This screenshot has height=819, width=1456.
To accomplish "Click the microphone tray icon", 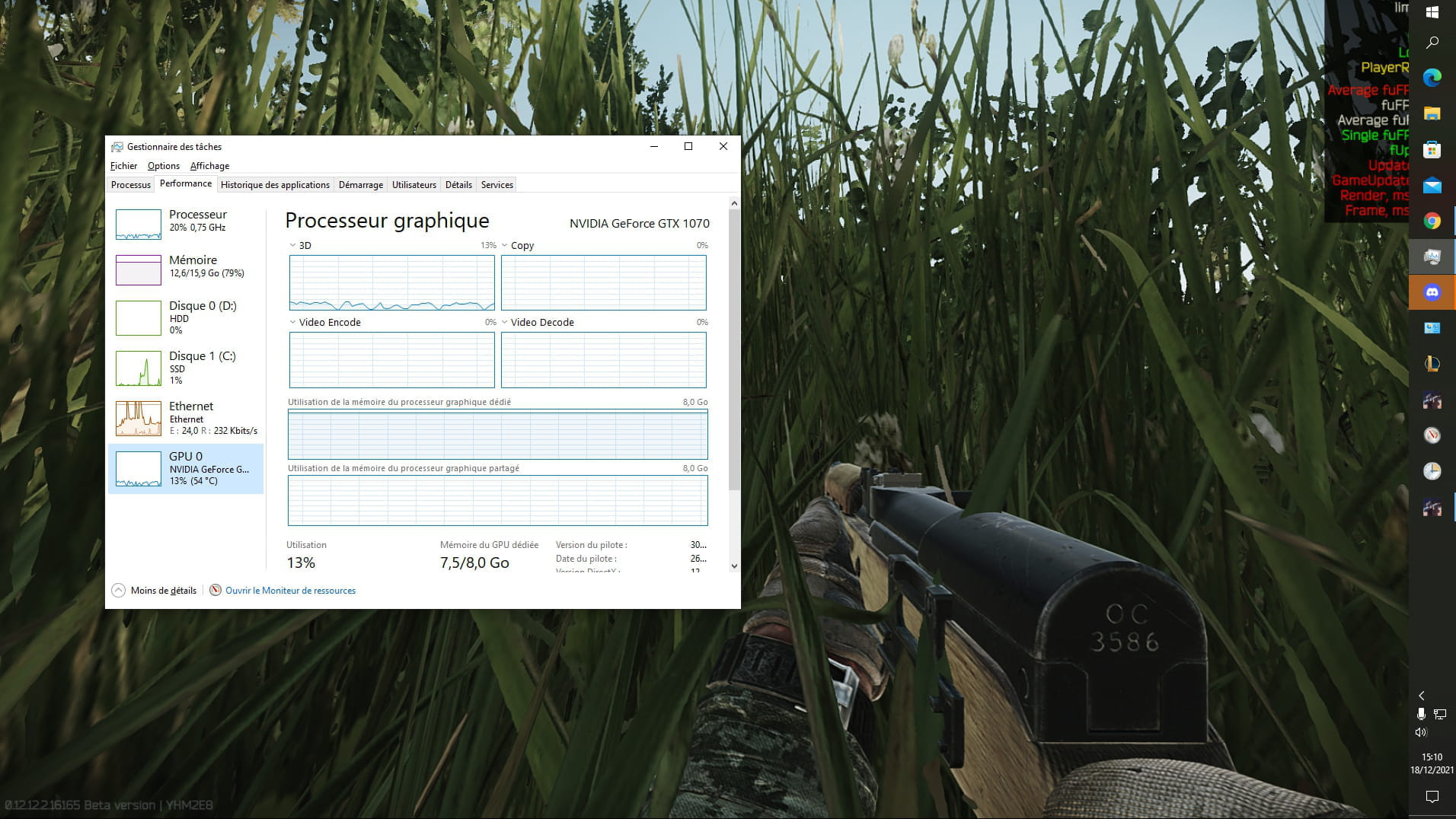I will point(1421,714).
